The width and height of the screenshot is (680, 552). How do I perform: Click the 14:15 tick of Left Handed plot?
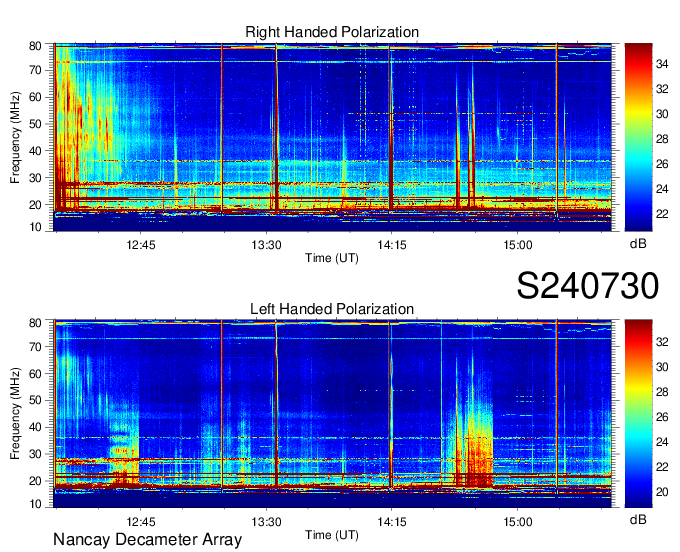(392, 522)
